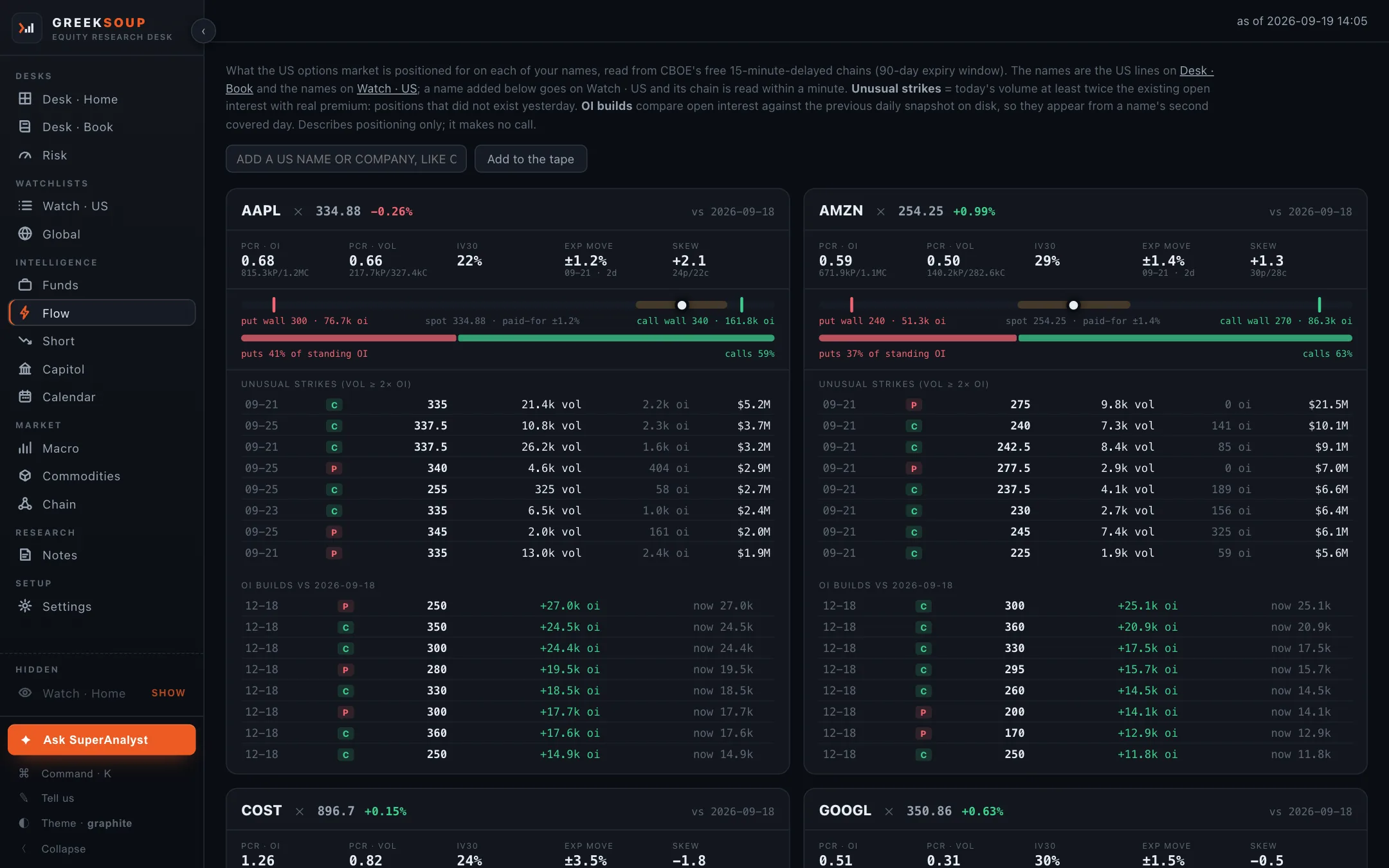Open the Capitol building icon

[x=25, y=369]
